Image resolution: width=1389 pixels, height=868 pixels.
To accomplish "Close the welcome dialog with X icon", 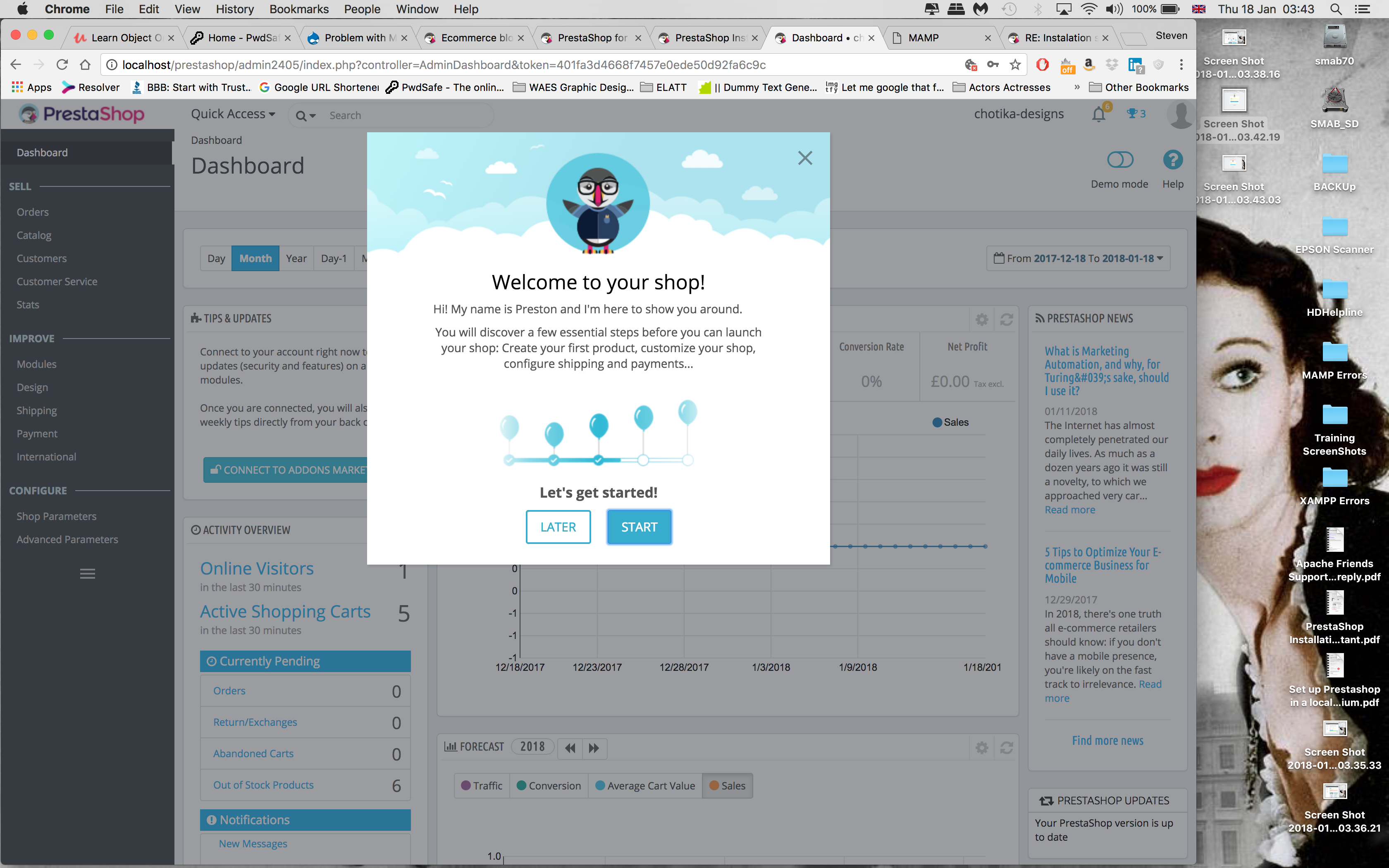I will tap(805, 158).
